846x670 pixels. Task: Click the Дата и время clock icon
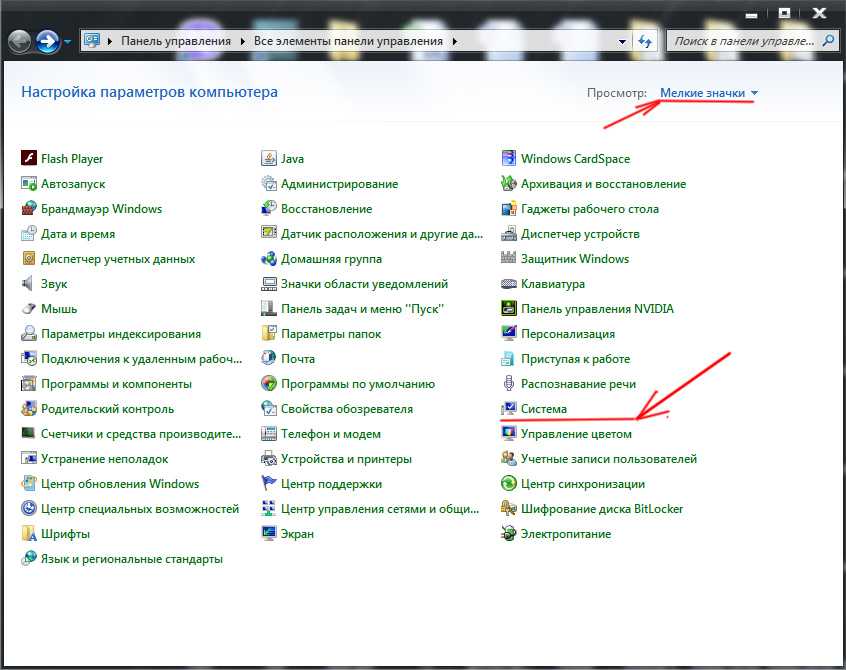coord(29,234)
